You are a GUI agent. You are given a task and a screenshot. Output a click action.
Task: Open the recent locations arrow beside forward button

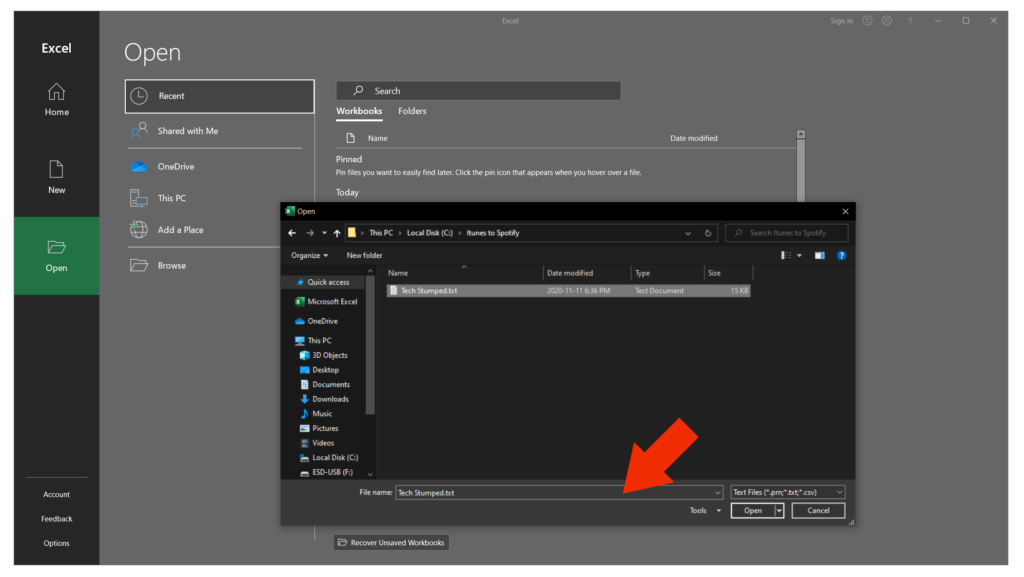point(324,233)
